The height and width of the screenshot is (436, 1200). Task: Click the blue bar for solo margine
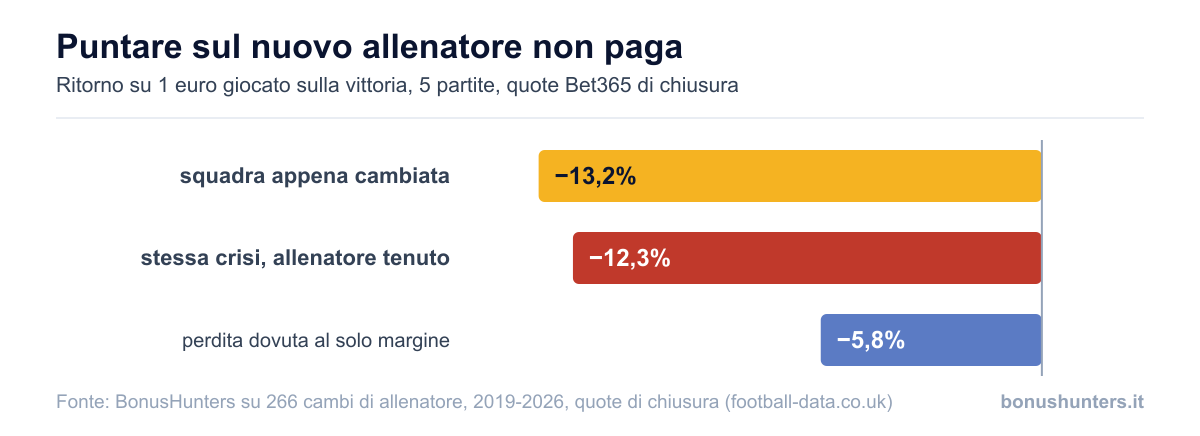[931, 340]
